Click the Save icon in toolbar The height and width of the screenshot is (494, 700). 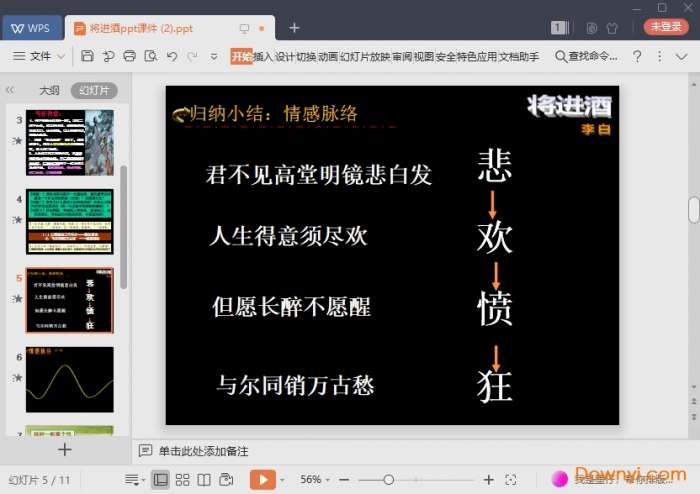(87, 56)
